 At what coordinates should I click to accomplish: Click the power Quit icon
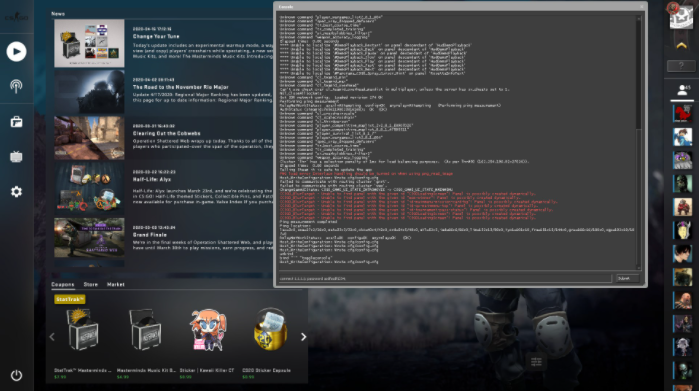[16, 375]
